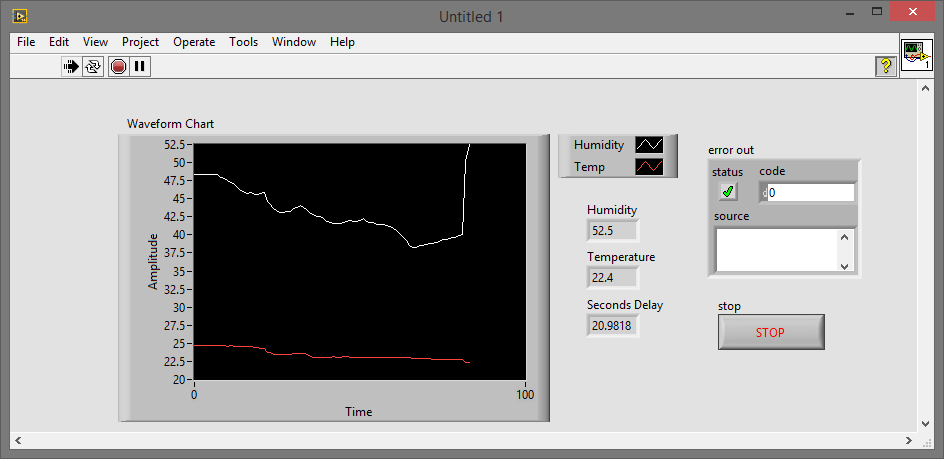Viewport: 944px width, 459px height.
Task: Open the File menu
Action: pos(26,42)
